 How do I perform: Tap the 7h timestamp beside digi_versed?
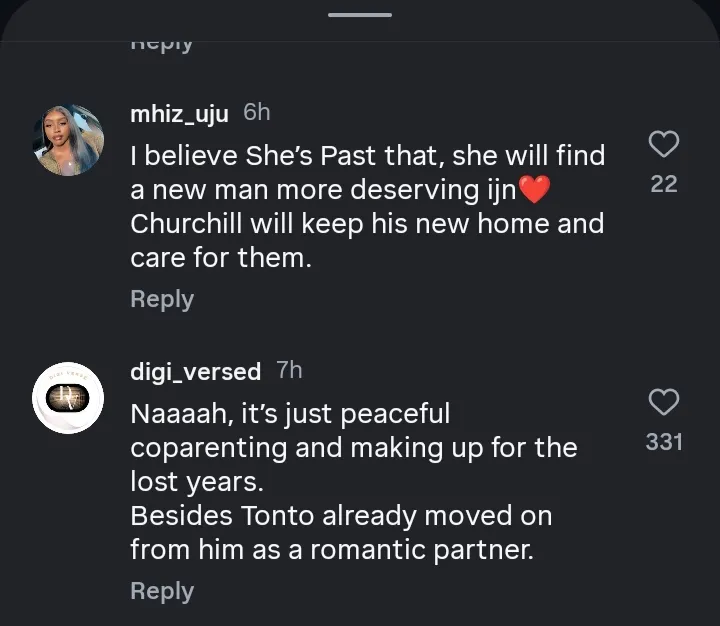[x=289, y=371]
